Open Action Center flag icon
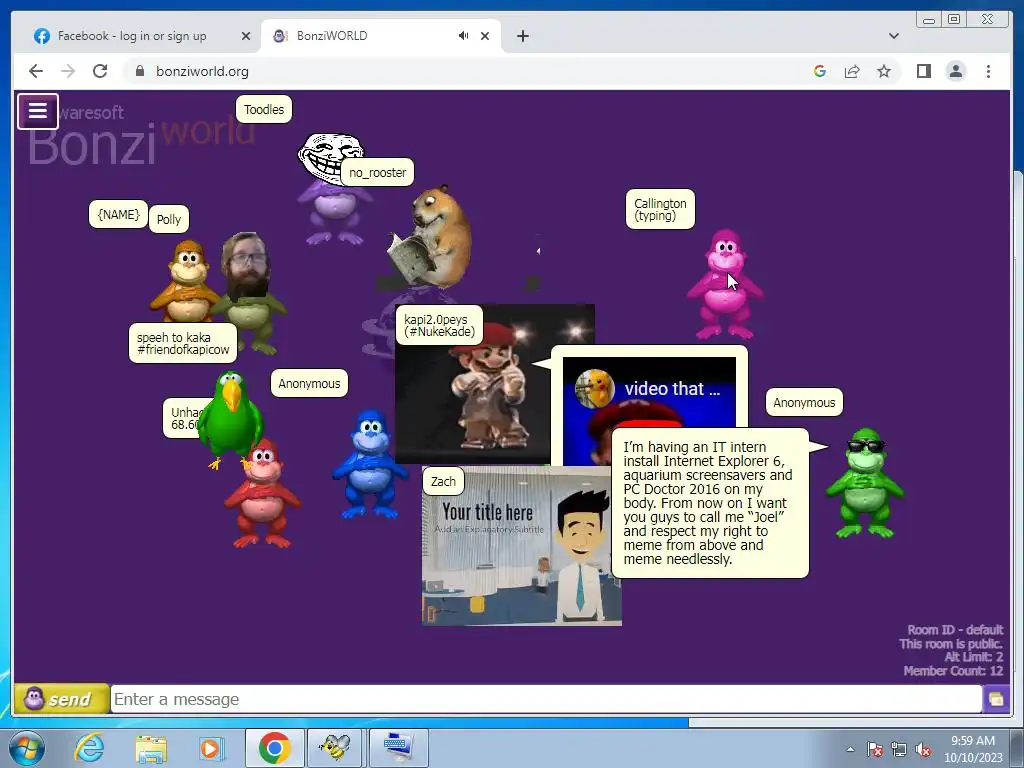Image resolution: width=1024 pixels, height=768 pixels. pos(875,749)
